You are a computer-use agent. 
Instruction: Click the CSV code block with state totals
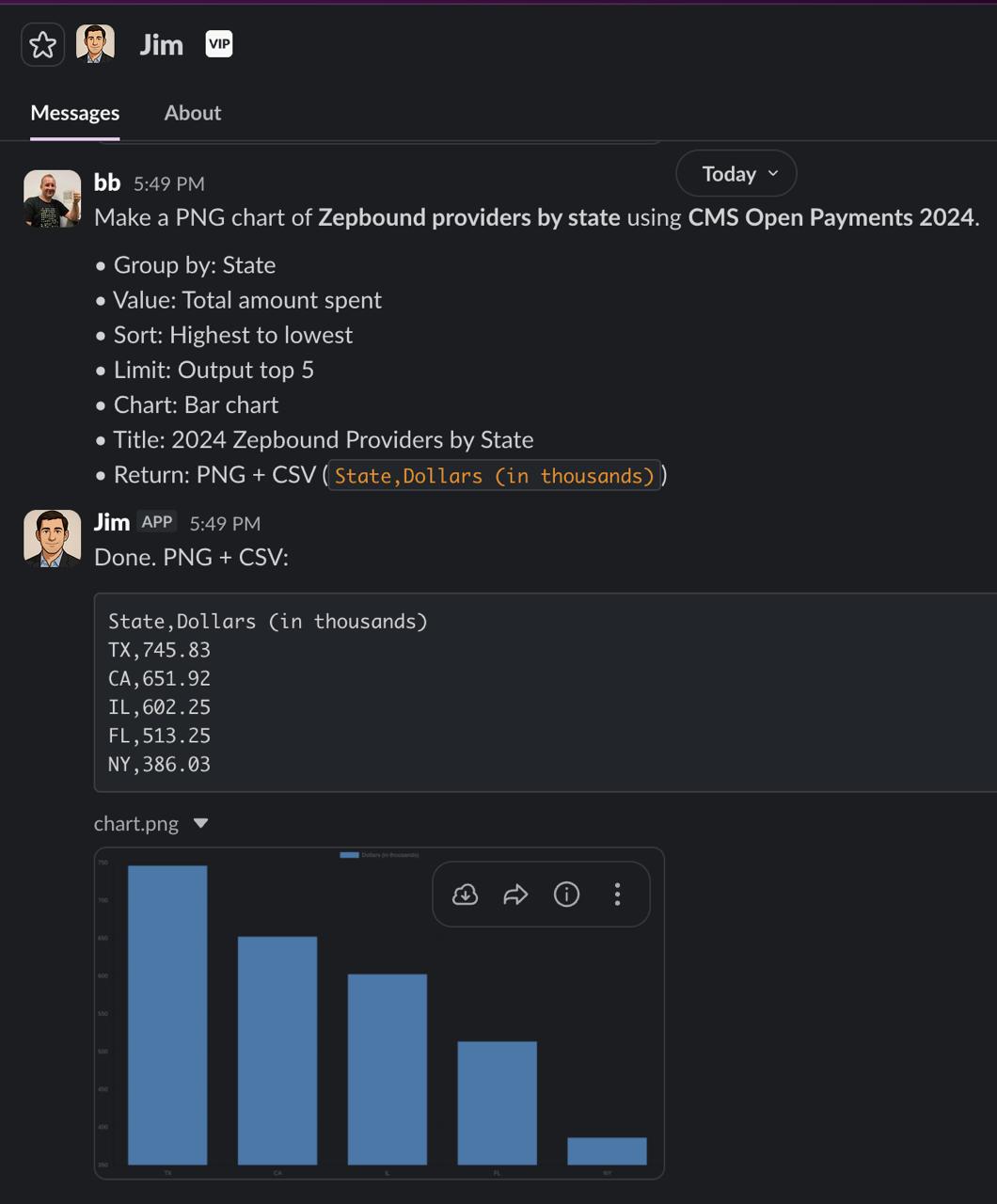[x=282, y=692]
